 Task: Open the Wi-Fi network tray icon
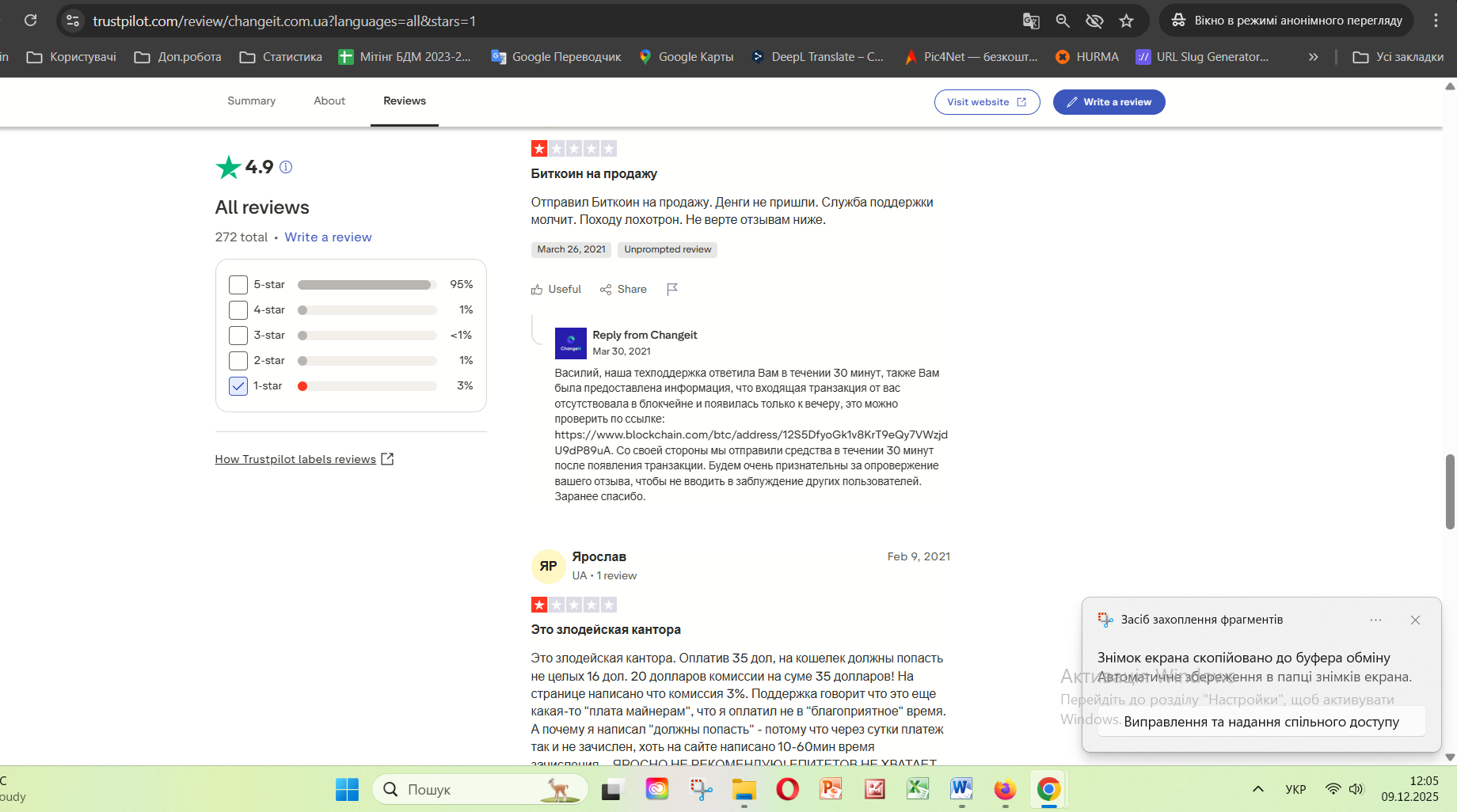pyautogui.click(x=1333, y=789)
